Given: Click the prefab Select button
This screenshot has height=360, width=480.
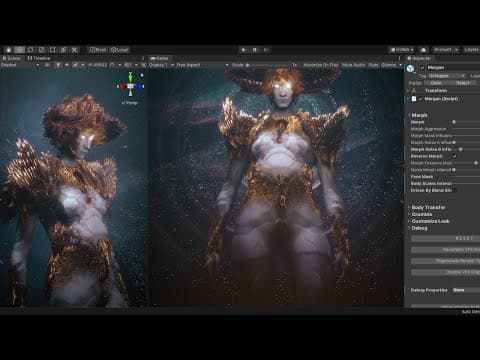Looking at the screenshot, I should [463, 83].
